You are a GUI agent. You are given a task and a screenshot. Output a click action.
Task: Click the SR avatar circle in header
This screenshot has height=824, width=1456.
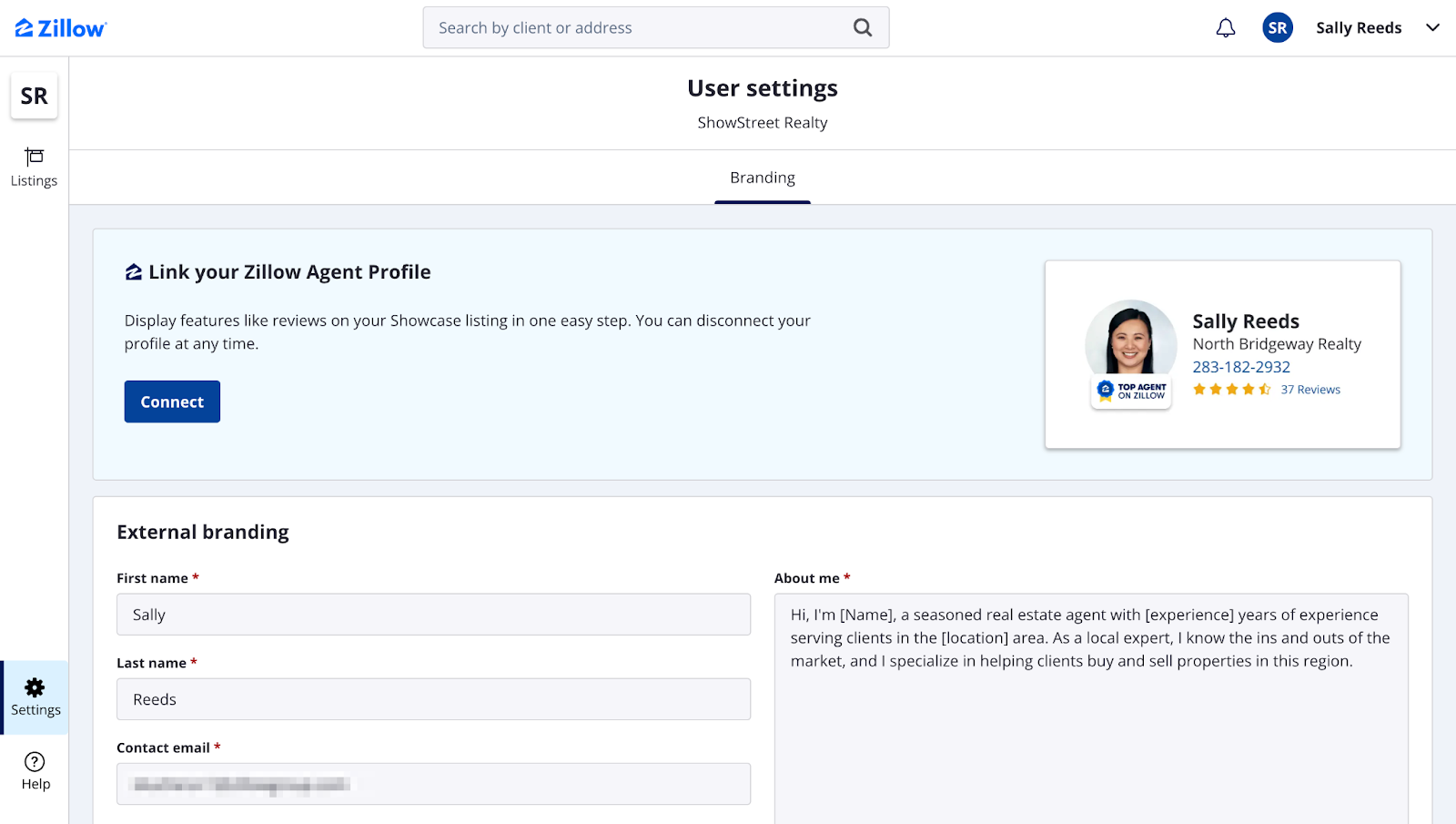pyautogui.click(x=1277, y=28)
